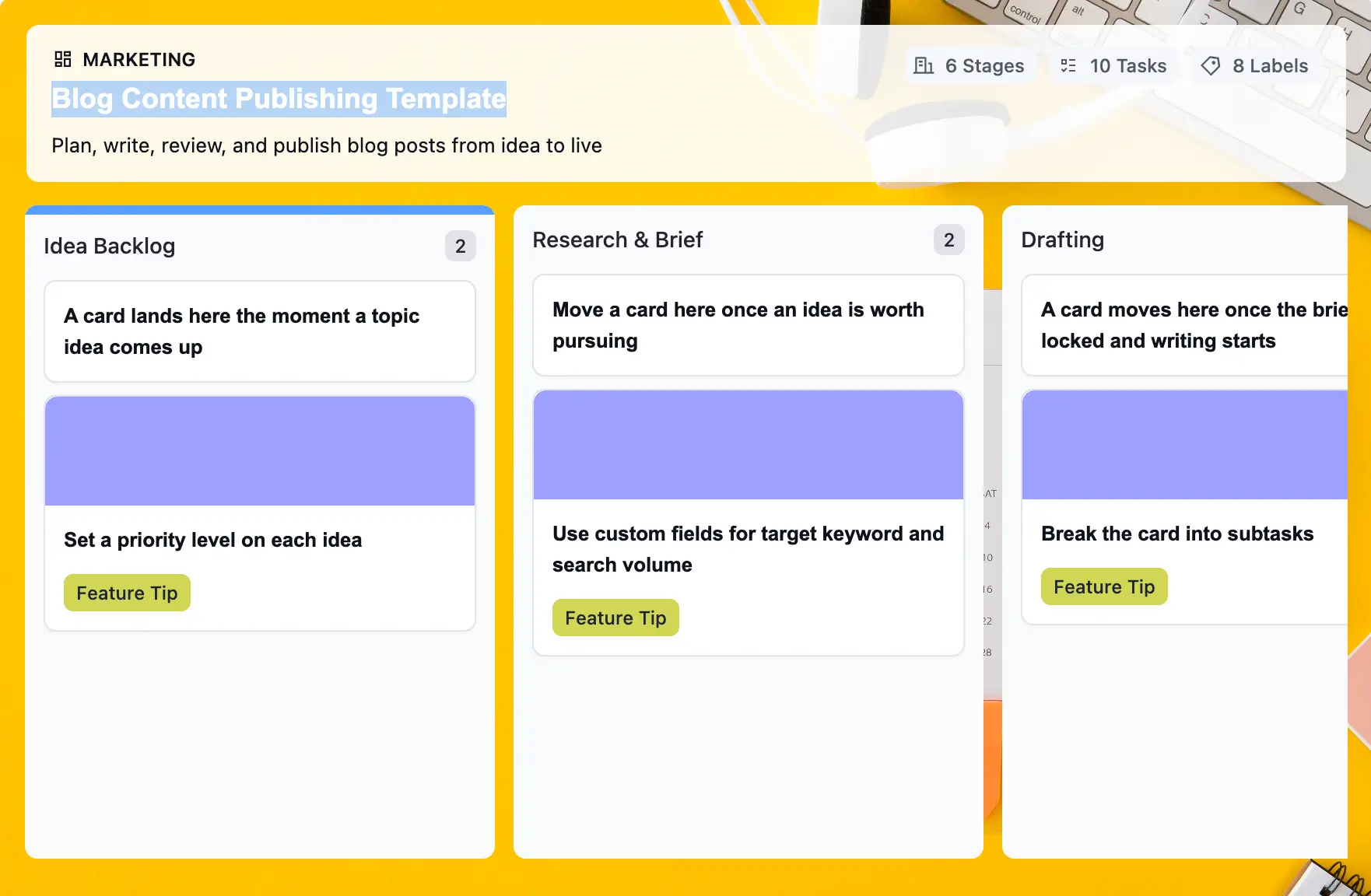Click Feature Tip label on the subtasks card
This screenshot has width=1371, height=896.
[x=1104, y=586]
